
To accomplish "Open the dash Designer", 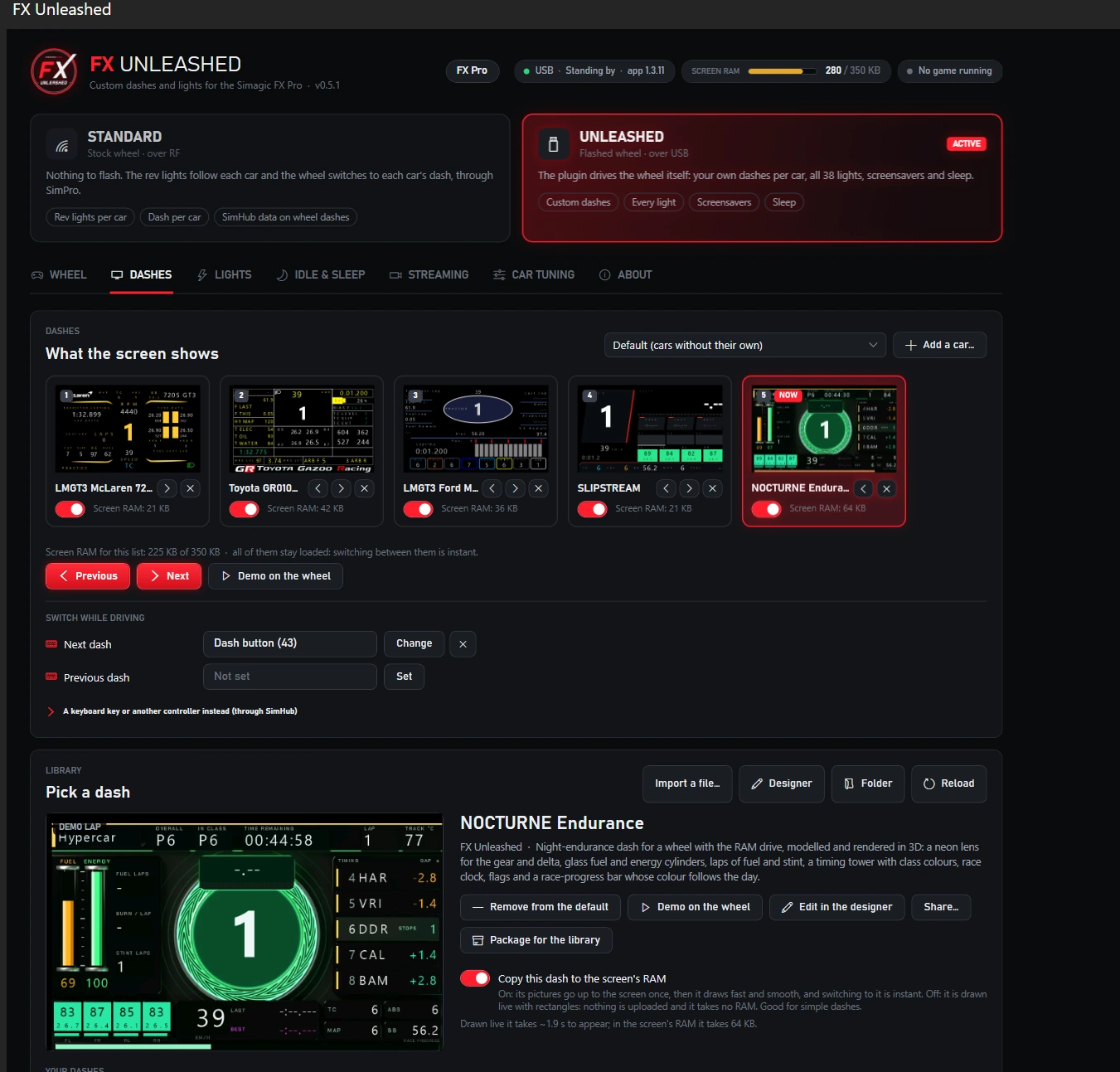I will pyautogui.click(x=782, y=783).
